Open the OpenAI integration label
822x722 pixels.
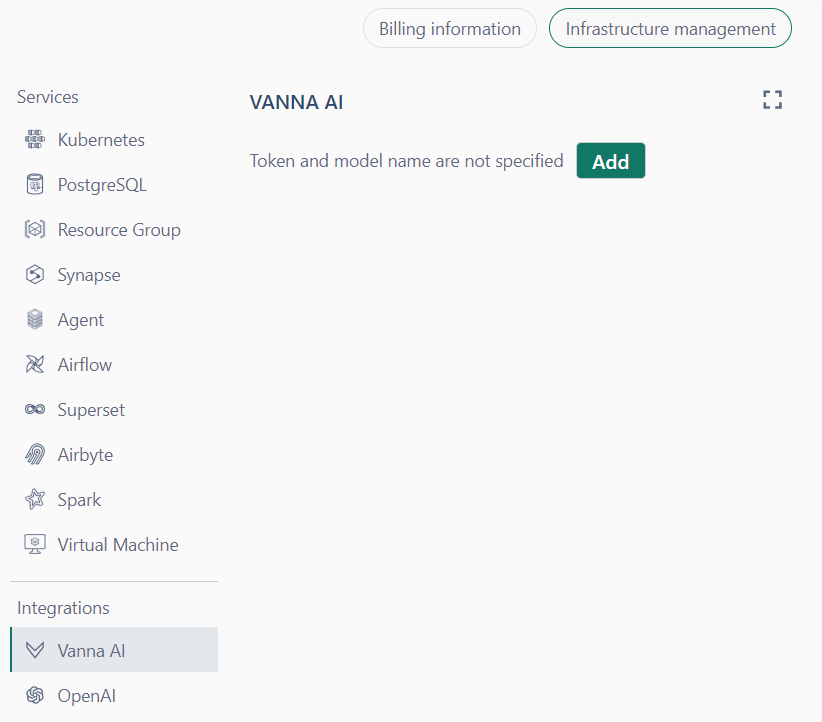pyautogui.click(x=86, y=696)
